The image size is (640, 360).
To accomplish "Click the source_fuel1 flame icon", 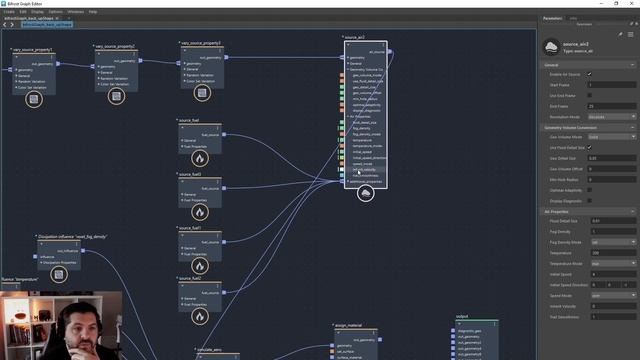I will (x=200, y=266).
